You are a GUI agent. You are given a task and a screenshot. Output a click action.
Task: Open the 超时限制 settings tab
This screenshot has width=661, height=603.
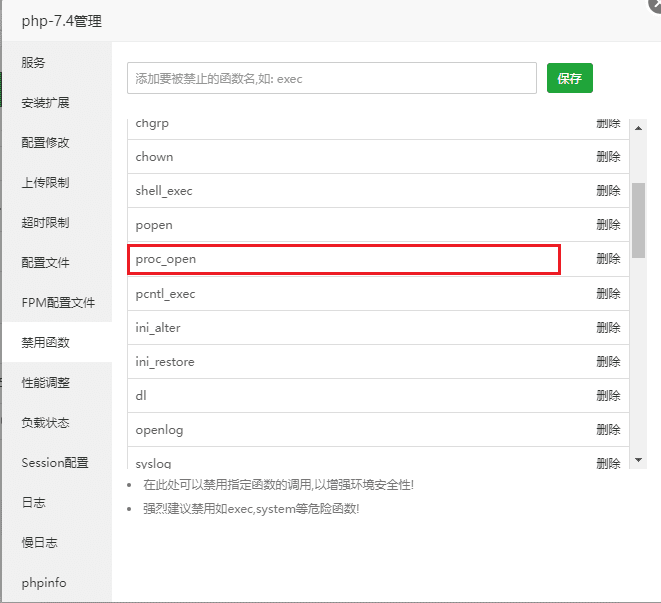[x=46, y=222]
